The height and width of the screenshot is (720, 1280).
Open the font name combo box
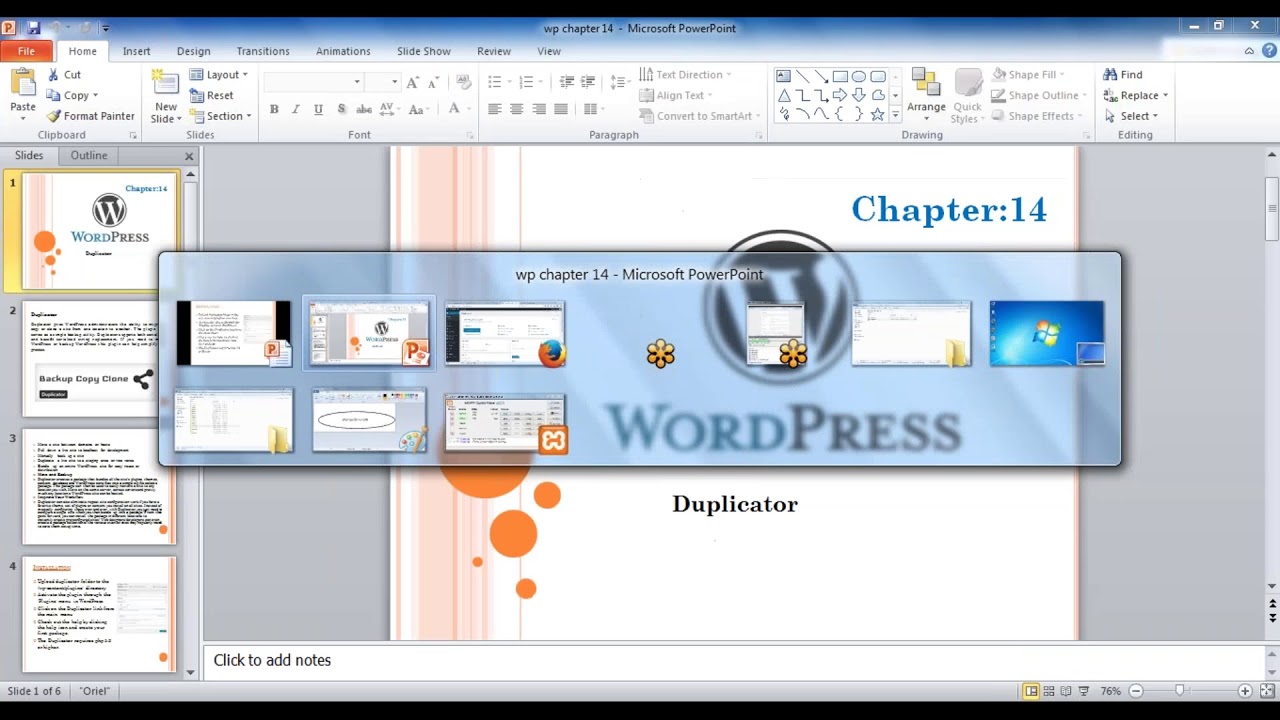[x=314, y=82]
